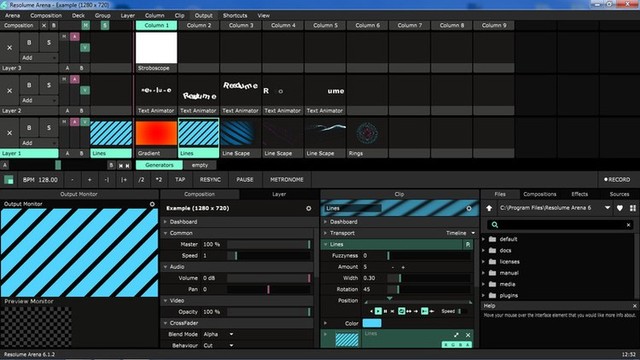Click the favorites heart icon
This screenshot has width=640, height=360.
(x=620, y=208)
